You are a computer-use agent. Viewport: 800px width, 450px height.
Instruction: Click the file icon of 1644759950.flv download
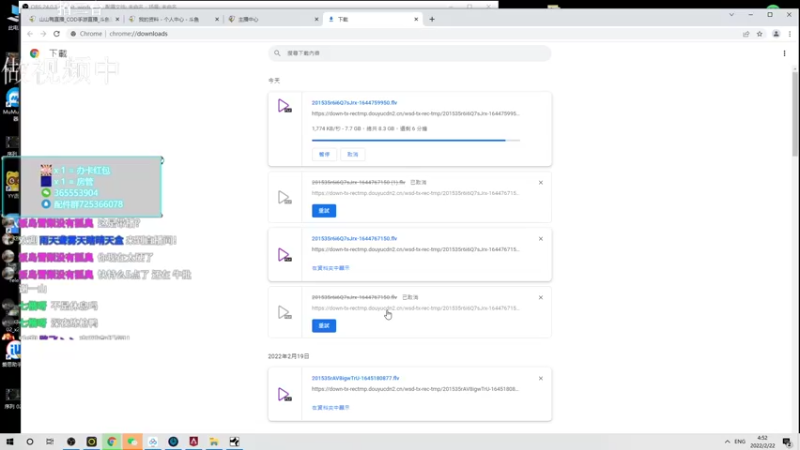click(285, 106)
